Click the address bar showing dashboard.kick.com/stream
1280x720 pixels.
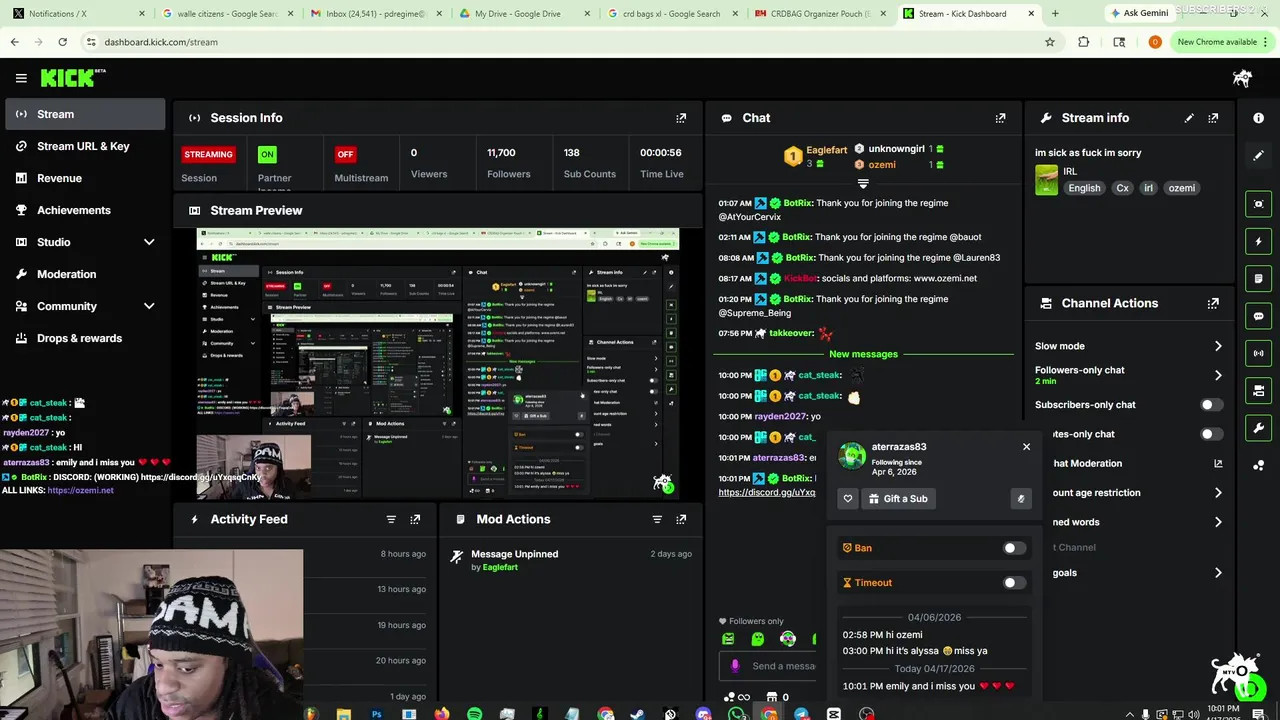pos(560,42)
